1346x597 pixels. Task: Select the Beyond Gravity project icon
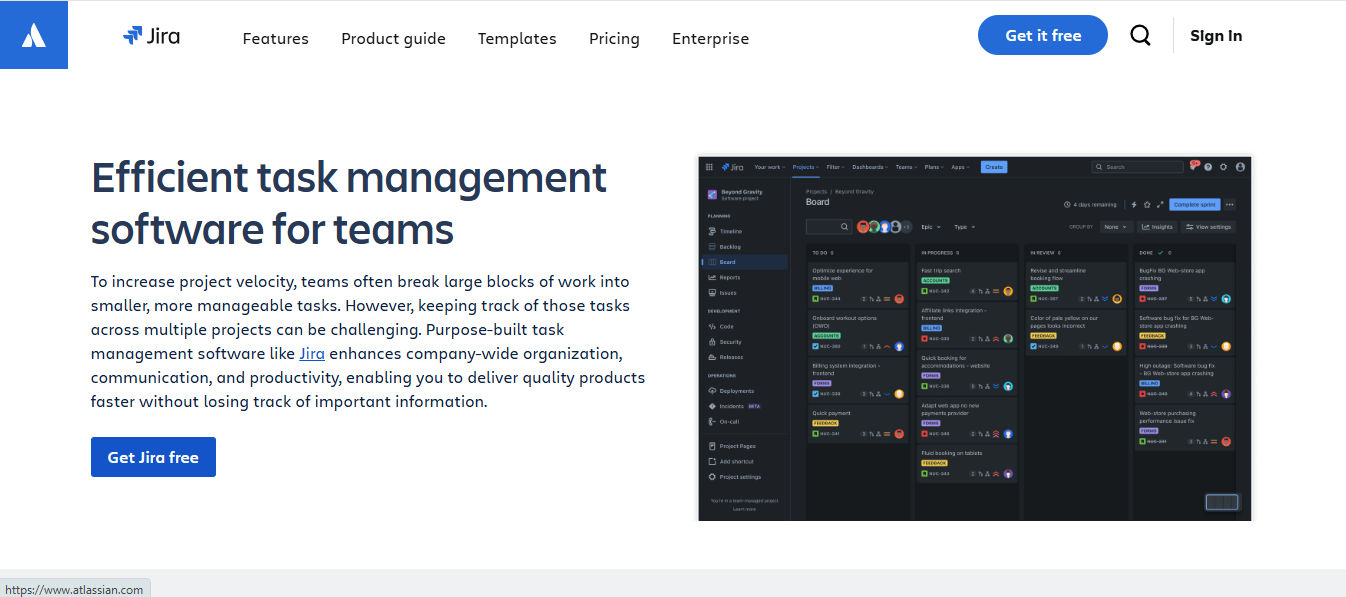[x=712, y=194]
